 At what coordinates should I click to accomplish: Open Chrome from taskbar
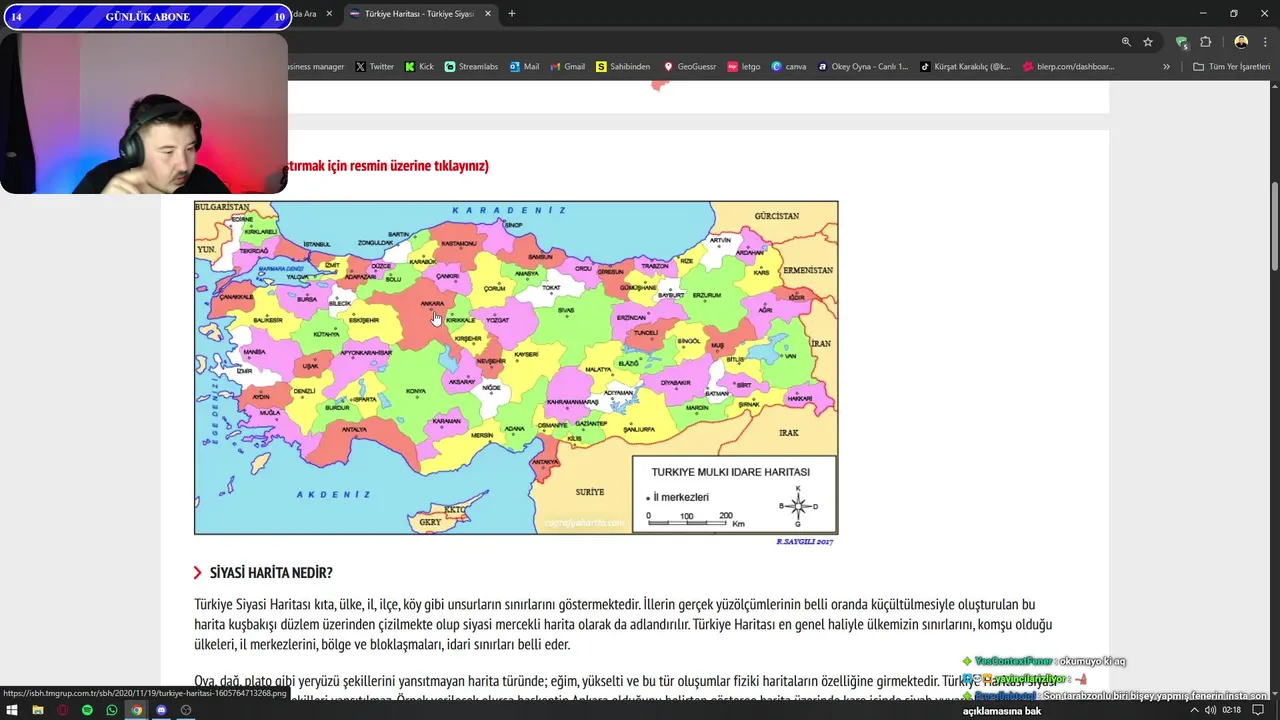coord(137,710)
